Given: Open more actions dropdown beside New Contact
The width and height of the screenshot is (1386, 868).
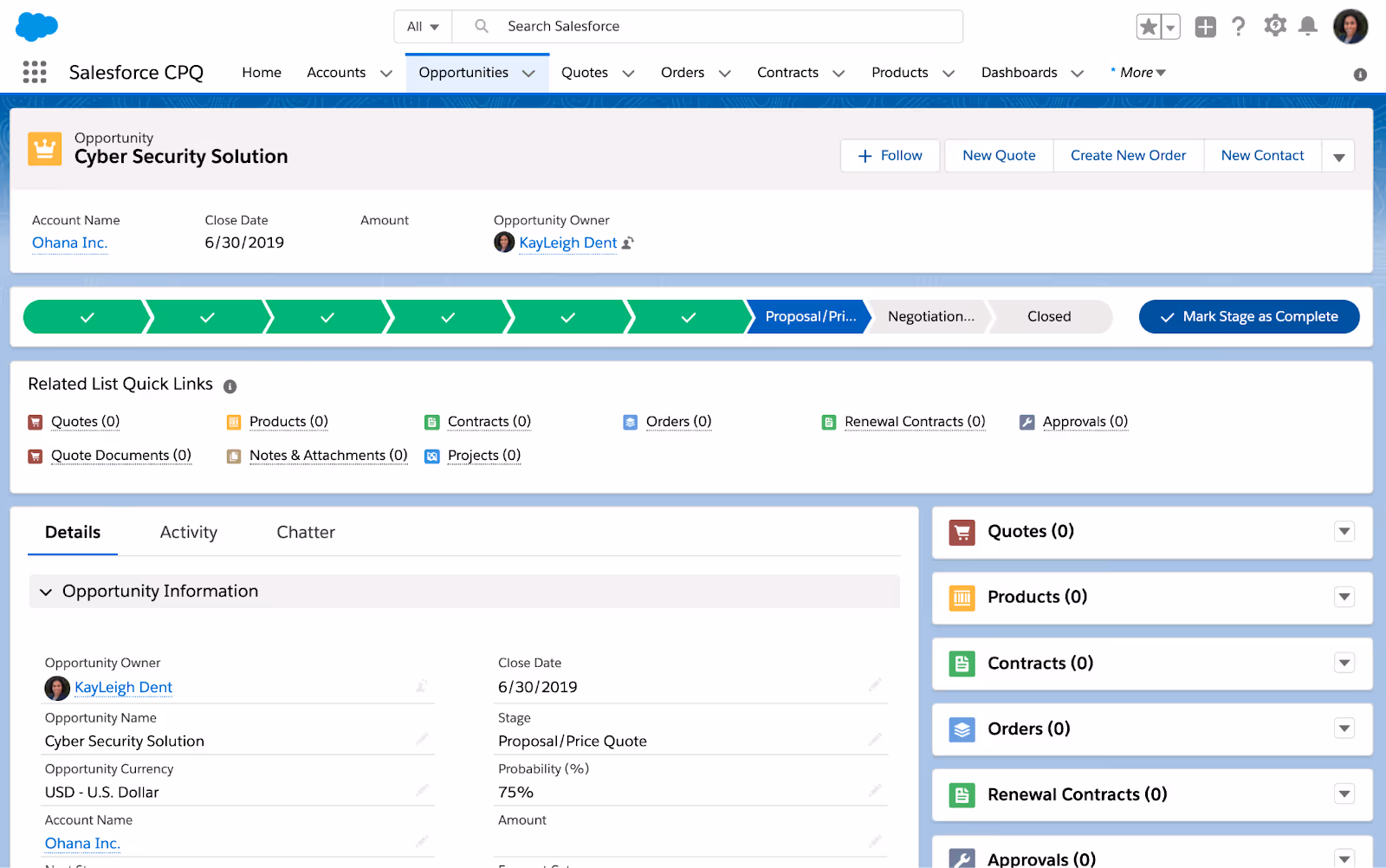Looking at the screenshot, I should click(x=1338, y=156).
